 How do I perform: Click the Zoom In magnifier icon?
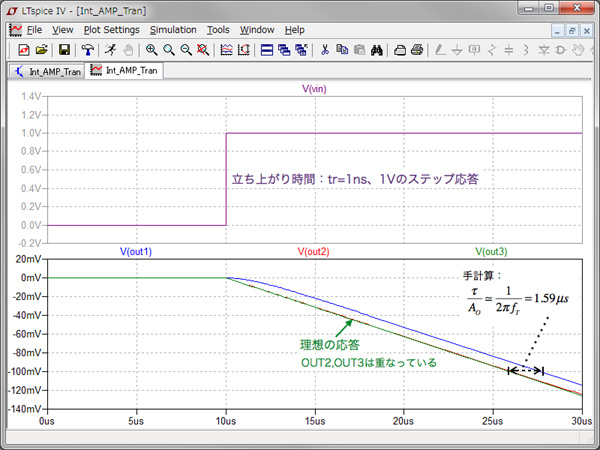click(x=151, y=49)
